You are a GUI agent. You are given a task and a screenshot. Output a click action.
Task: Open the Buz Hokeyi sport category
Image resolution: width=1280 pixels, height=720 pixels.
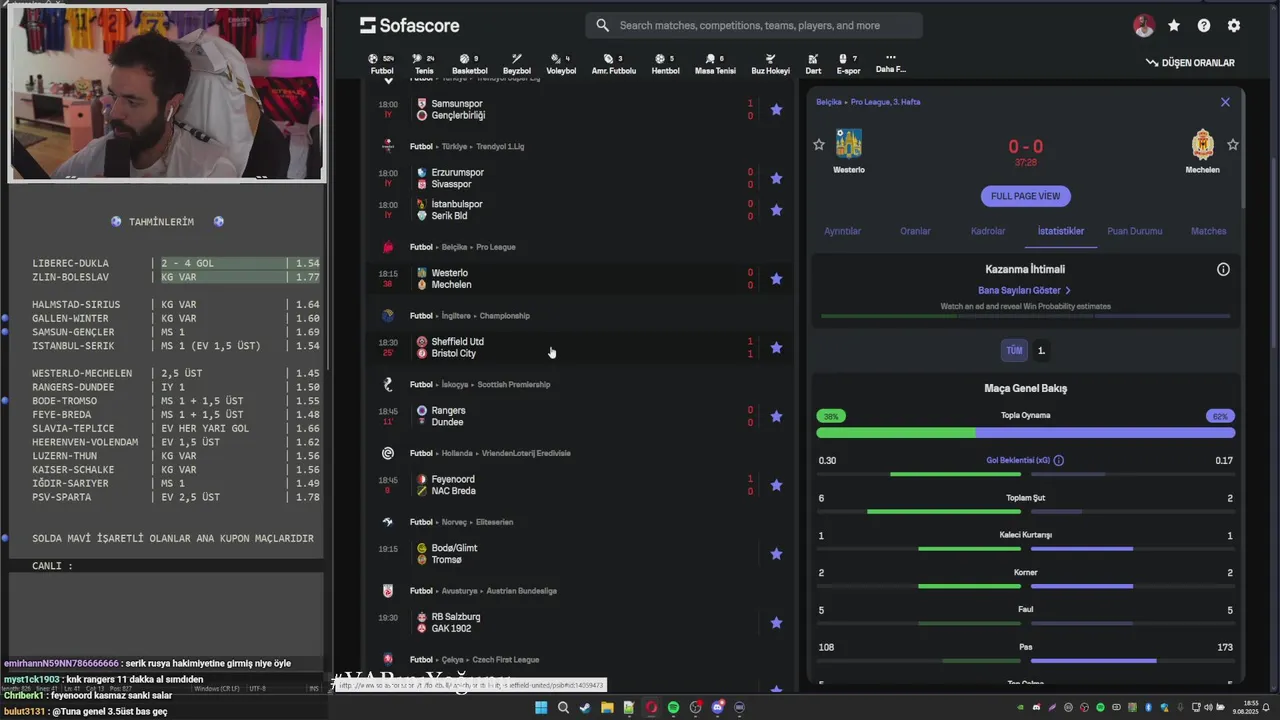click(x=770, y=64)
